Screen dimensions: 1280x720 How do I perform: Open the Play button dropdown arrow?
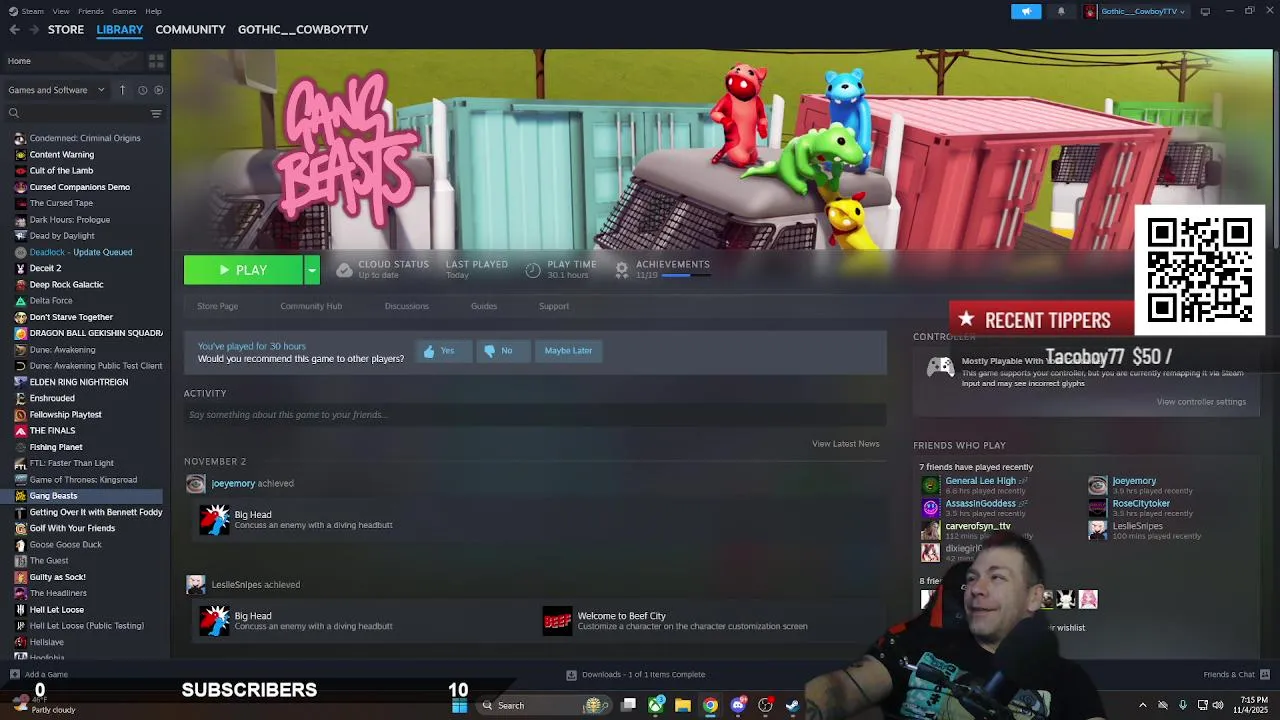click(x=312, y=270)
